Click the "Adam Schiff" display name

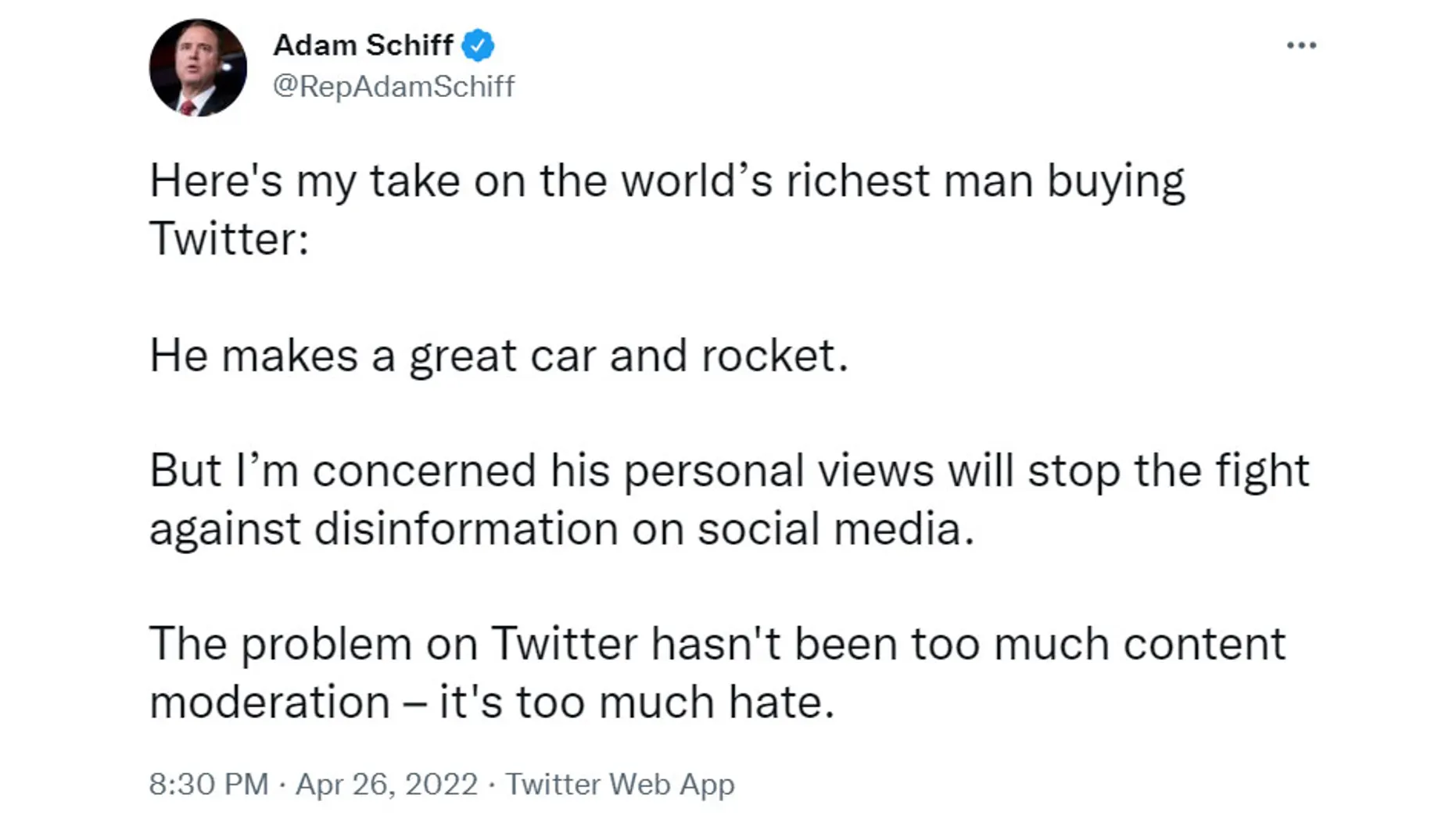(363, 45)
